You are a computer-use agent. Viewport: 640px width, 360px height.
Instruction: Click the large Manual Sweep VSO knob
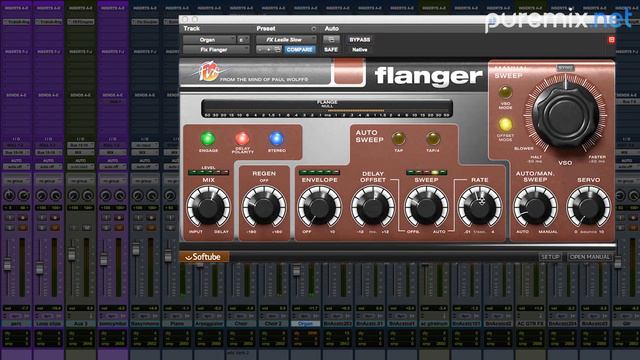566,115
